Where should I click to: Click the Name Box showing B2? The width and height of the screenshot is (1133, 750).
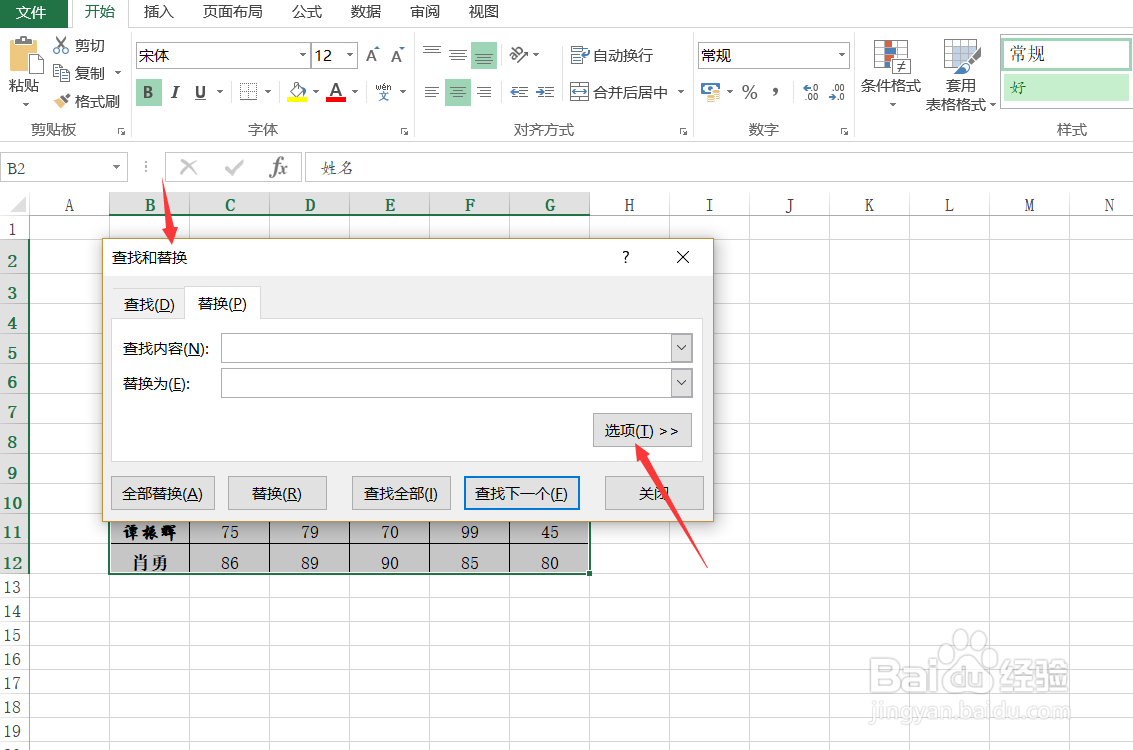coord(57,167)
